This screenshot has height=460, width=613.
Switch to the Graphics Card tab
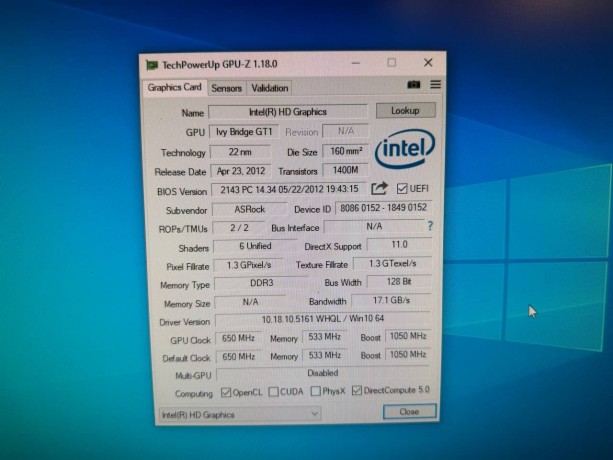coord(174,87)
